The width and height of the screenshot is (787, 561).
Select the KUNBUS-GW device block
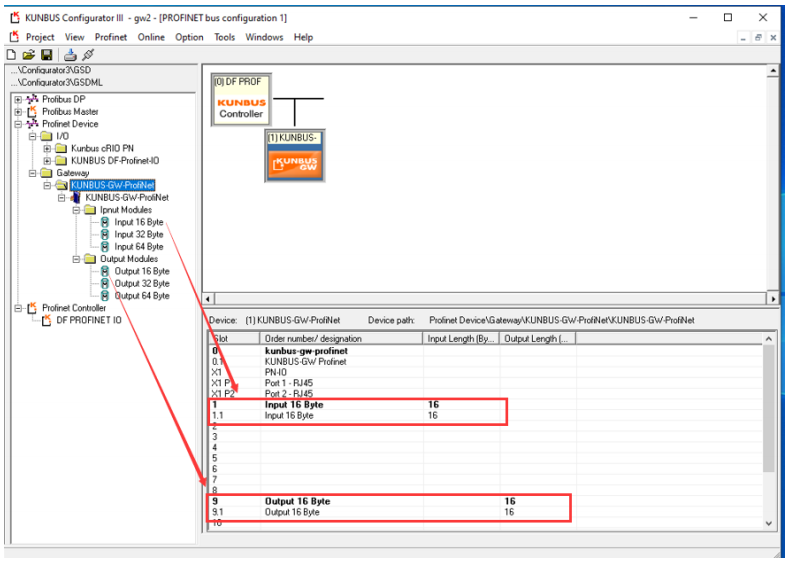click(x=295, y=156)
